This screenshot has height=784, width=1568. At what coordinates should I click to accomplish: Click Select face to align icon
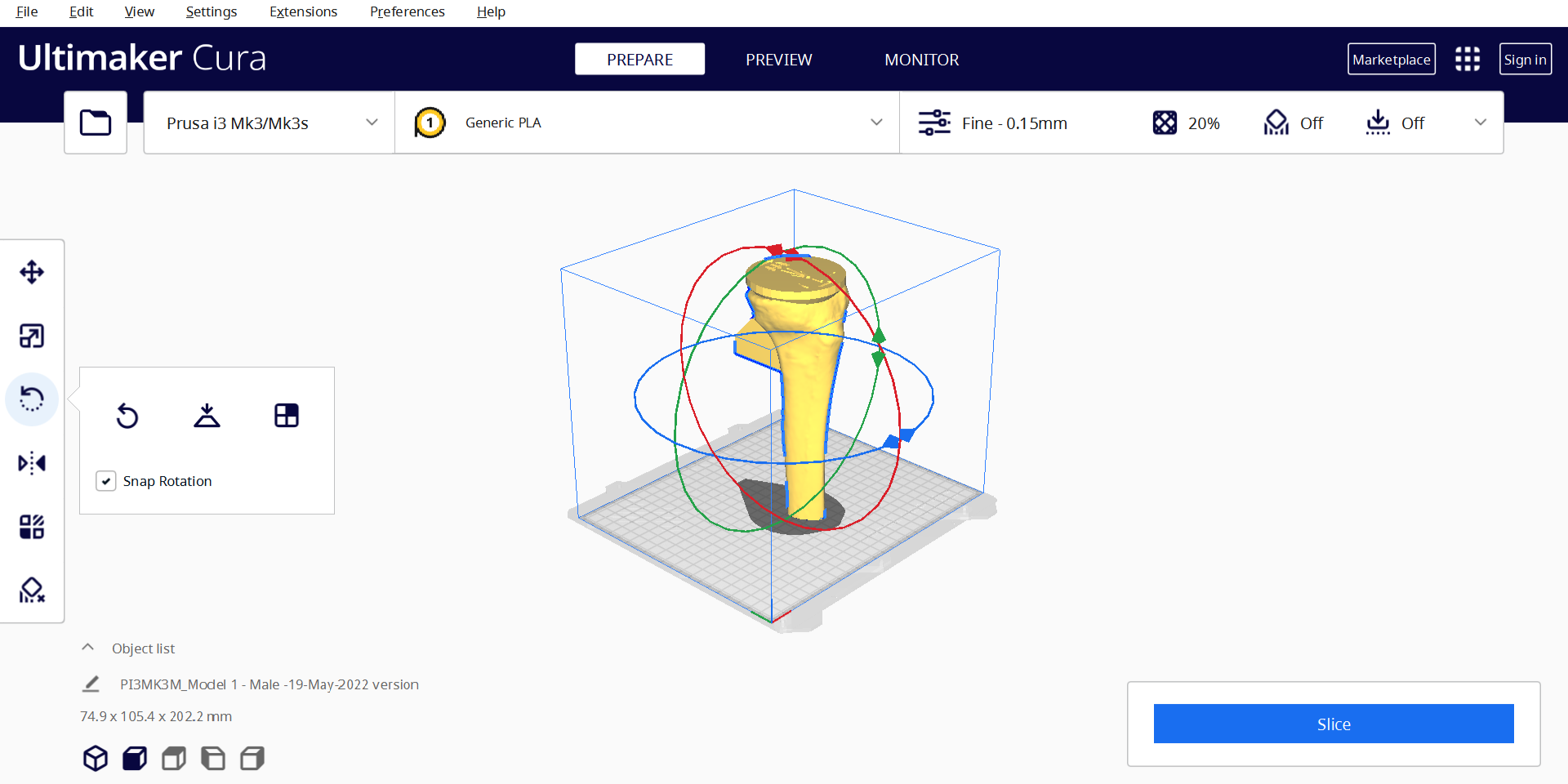click(x=287, y=416)
